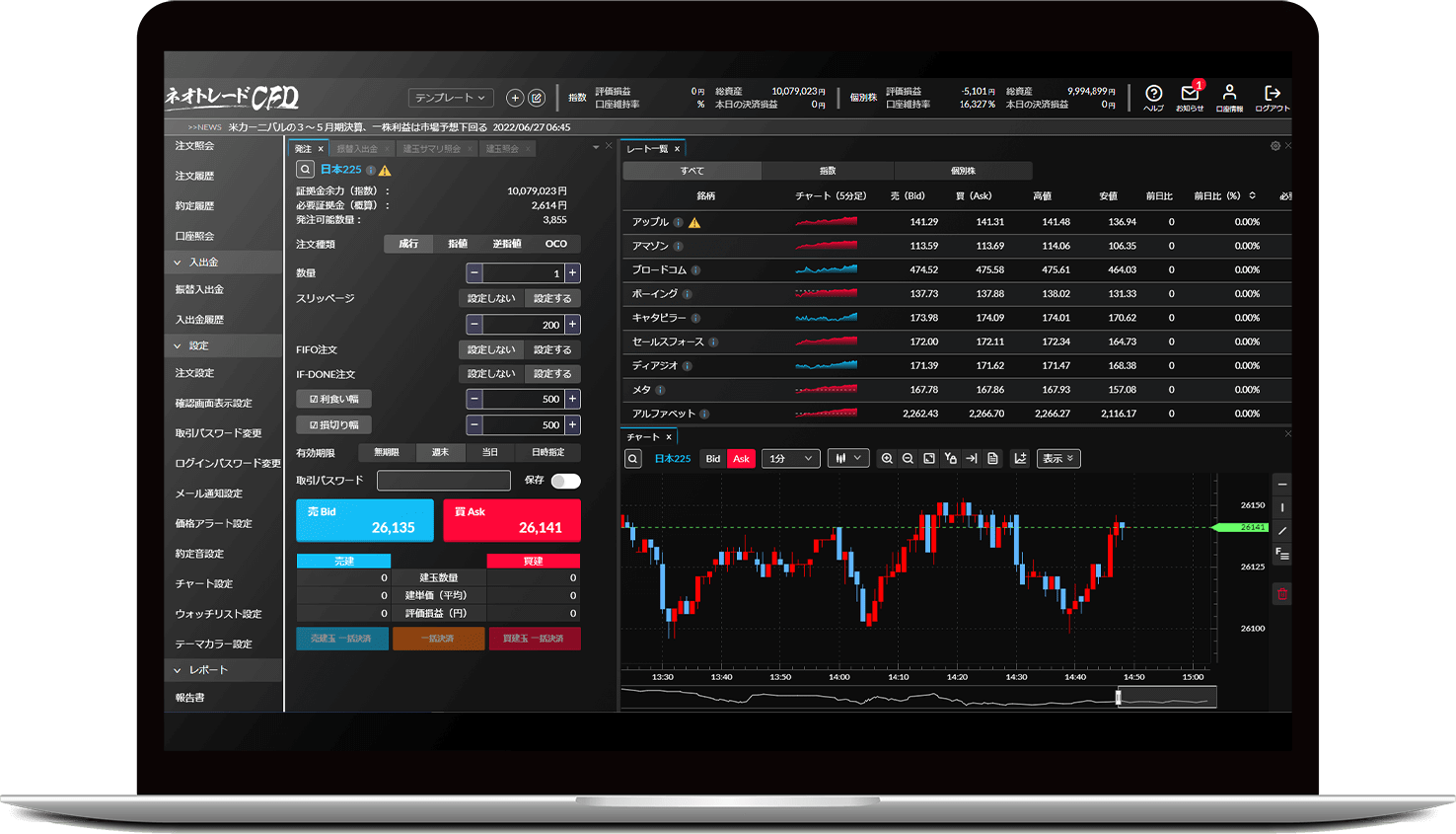Image resolution: width=1456 pixels, height=834 pixels.
Task: Open 価格アラート設定 in sidebar
Action: click(214, 524)
